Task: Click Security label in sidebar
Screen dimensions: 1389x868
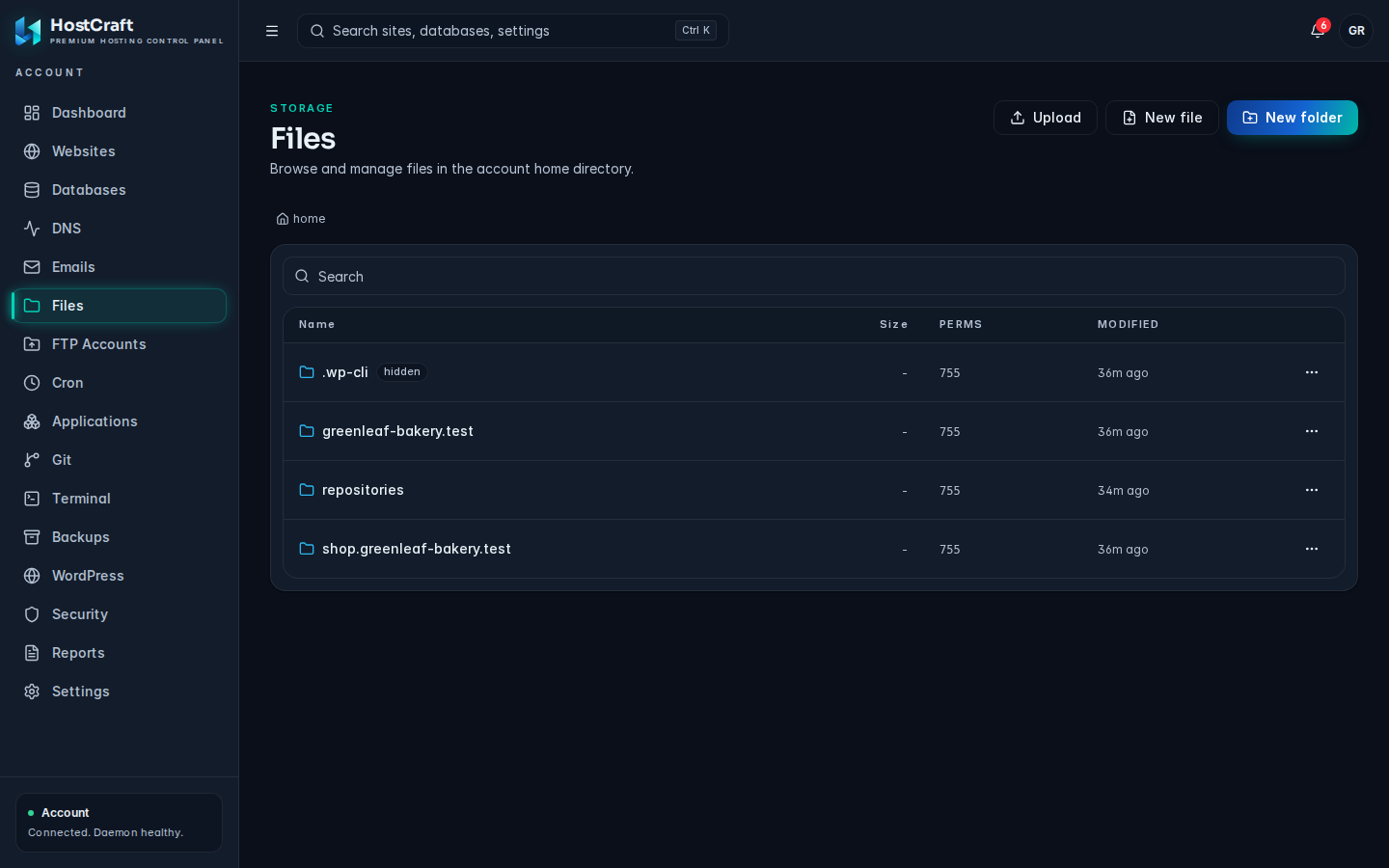Action: pos(80,614)
